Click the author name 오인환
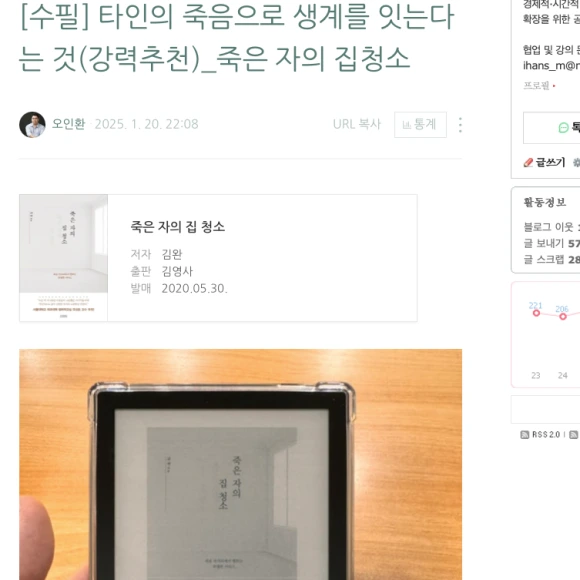580x580 pixels. pos(68,124)
